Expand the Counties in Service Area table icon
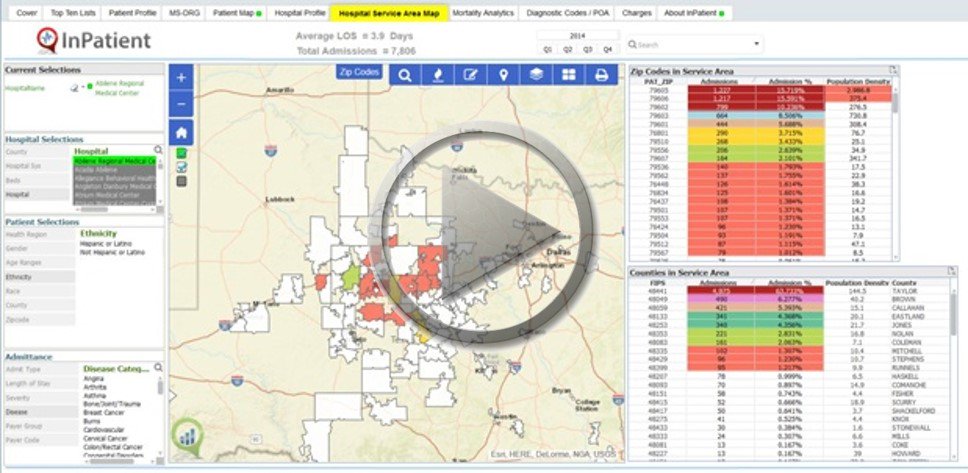The width and height of the screenshot is (968, 473). point(951,271)
